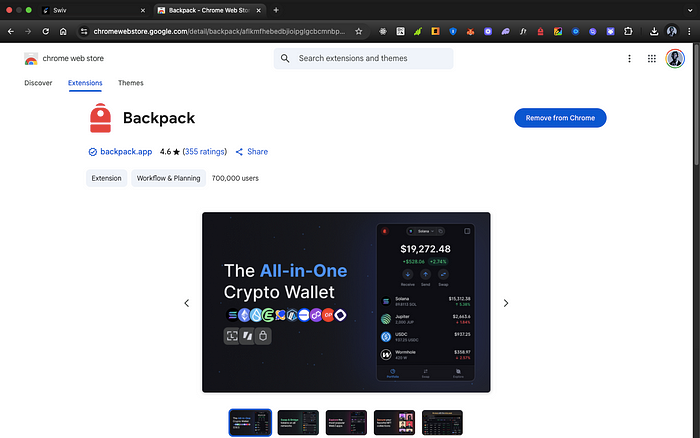Open the red Backpack extension in toolbar
This screenshot has width=700, height=438.
[540, 31]
